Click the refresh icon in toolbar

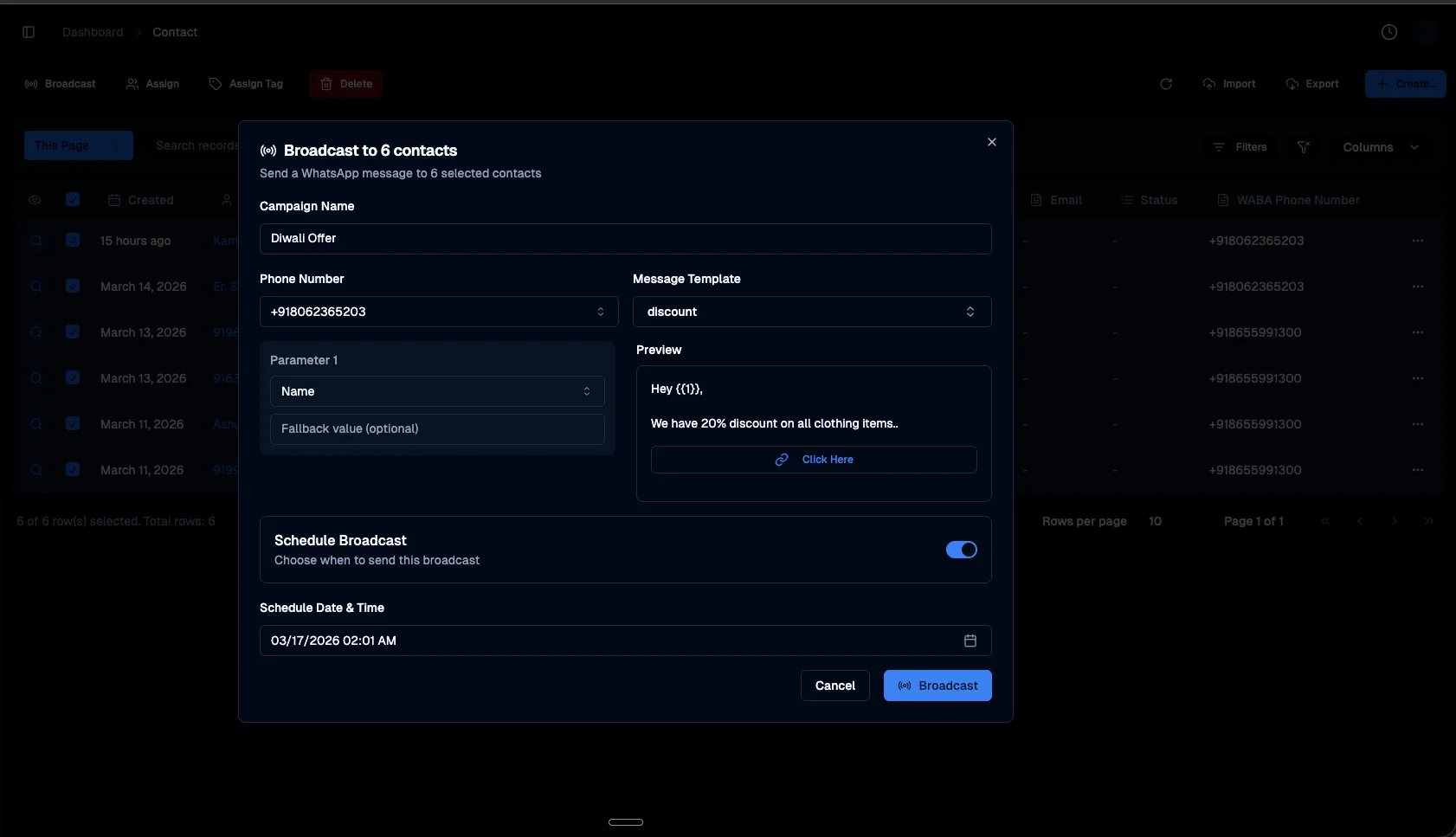[x=1166, y=84]
